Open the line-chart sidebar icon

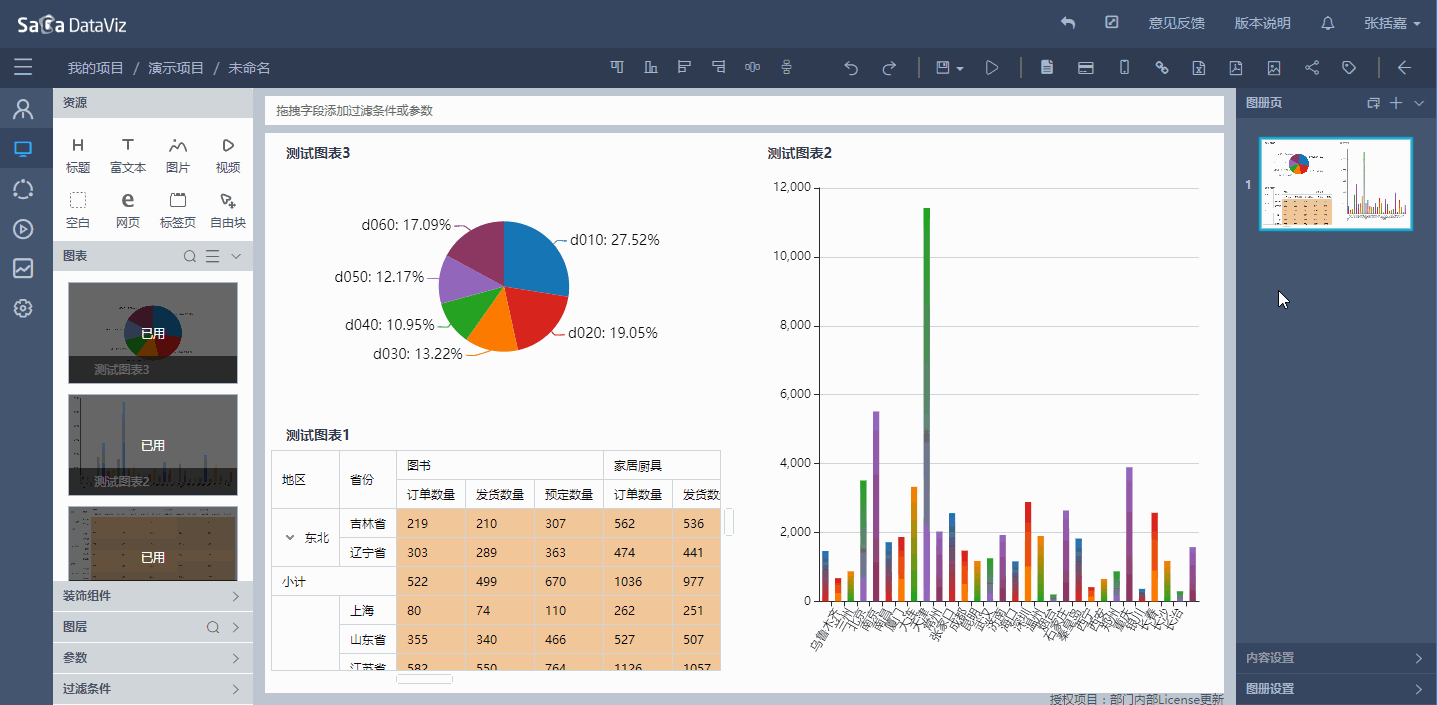click(x=23, y=268)
